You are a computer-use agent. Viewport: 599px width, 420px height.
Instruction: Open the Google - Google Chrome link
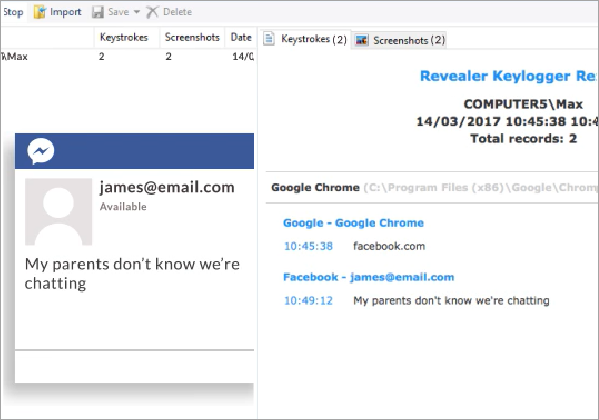pyautogui.click(x=353, y=223)
